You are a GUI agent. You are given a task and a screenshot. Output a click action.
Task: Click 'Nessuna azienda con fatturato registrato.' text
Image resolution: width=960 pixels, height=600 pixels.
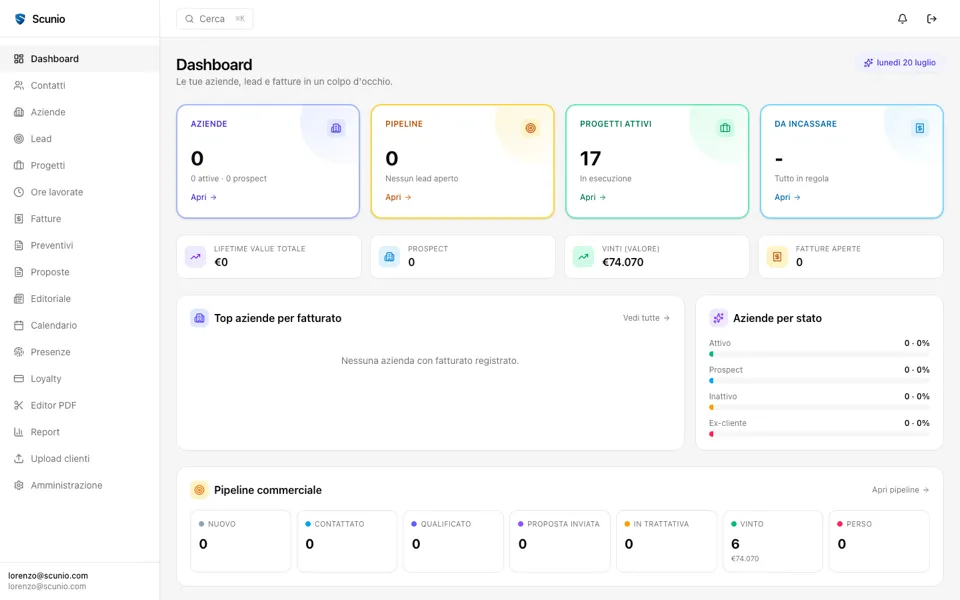(x=430, y=361)
